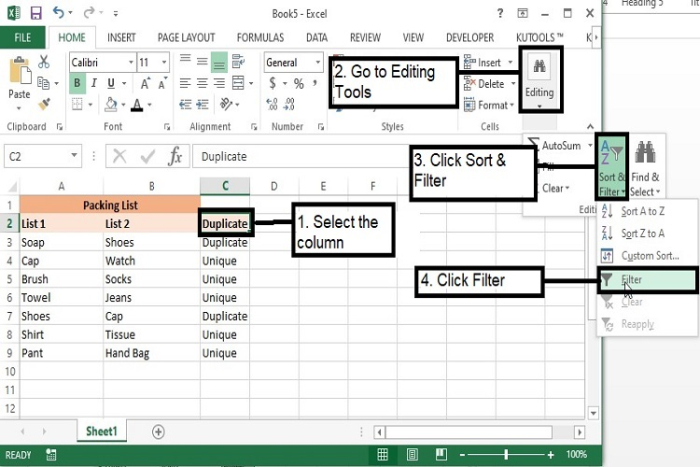700x467 pixels.
Task: Open the Calibri font name dropdown
Action: click(131, 62)
